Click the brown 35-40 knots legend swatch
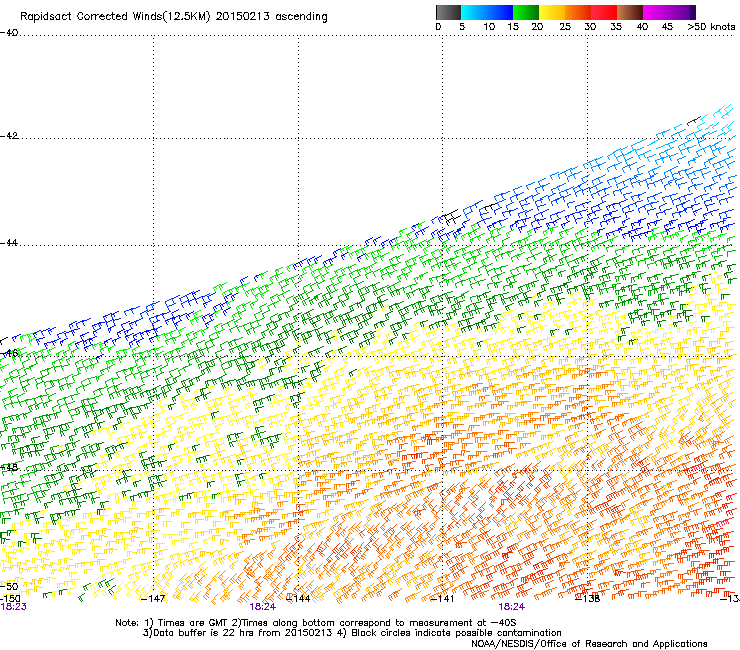740x650 pixels. coord(630,12)
